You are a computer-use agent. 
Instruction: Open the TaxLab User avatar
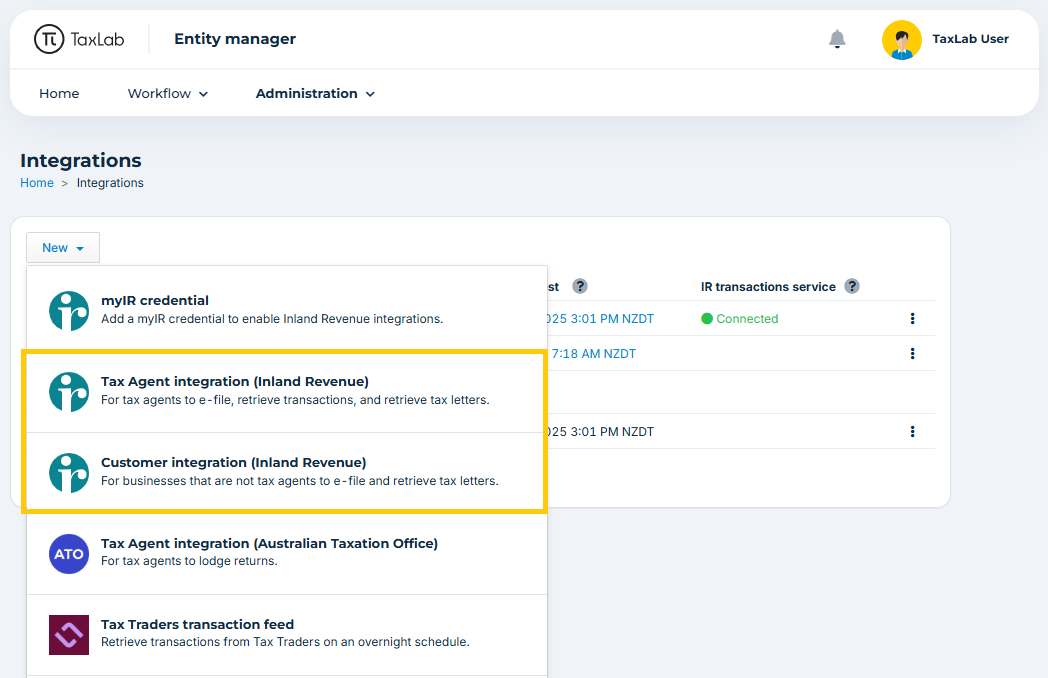[x=902, y=39]
